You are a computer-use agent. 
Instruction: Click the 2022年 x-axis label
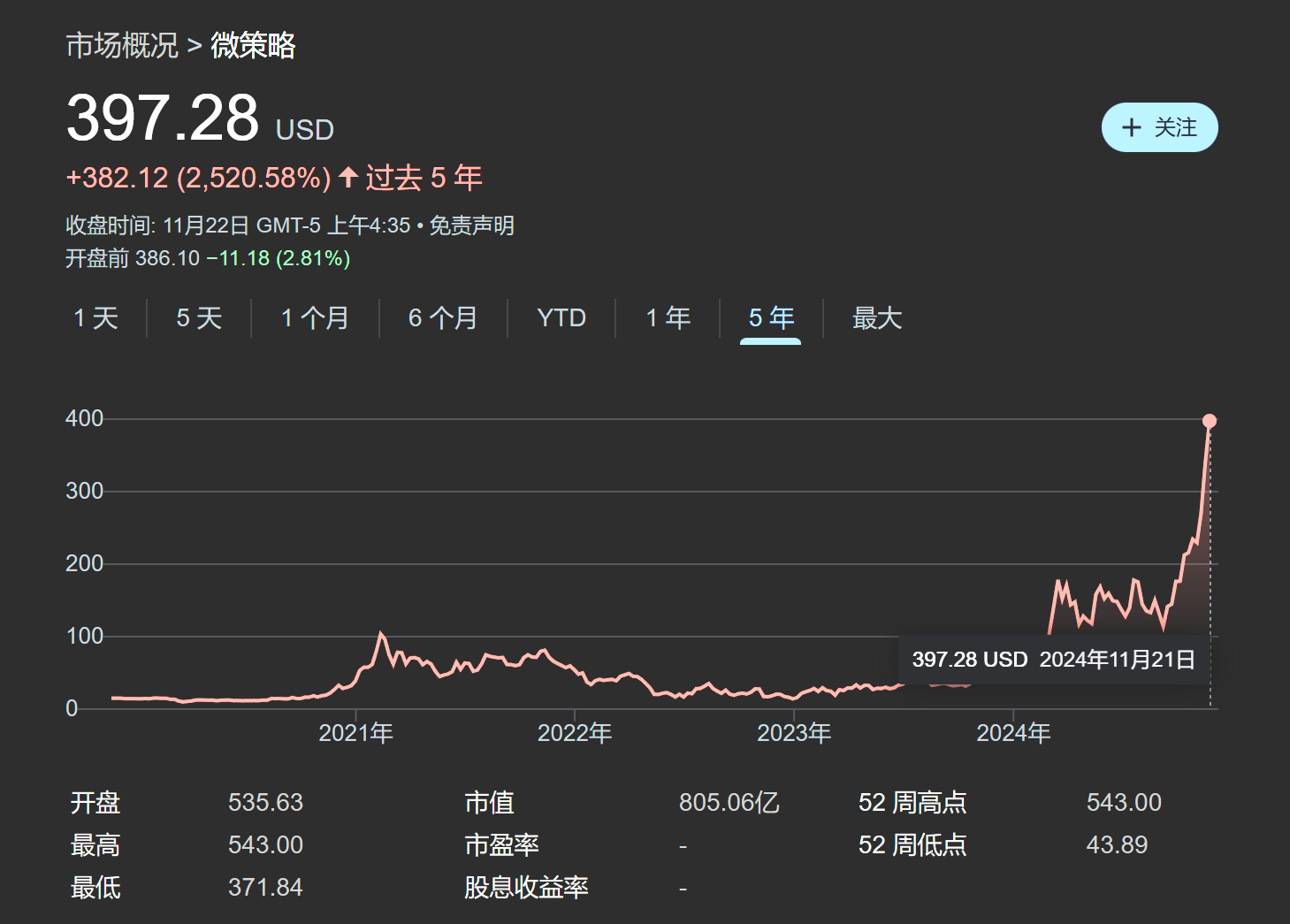click(575, 733)
